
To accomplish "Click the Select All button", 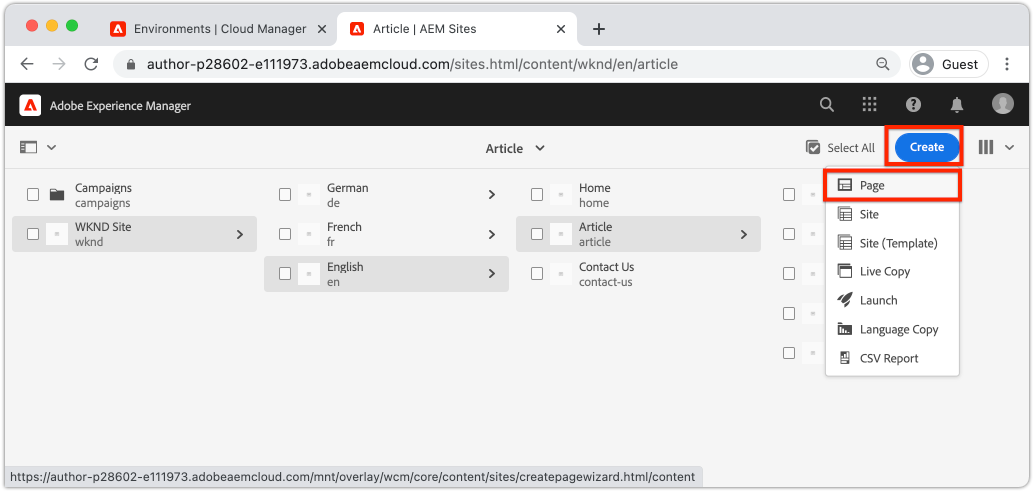I will point(841,148).
